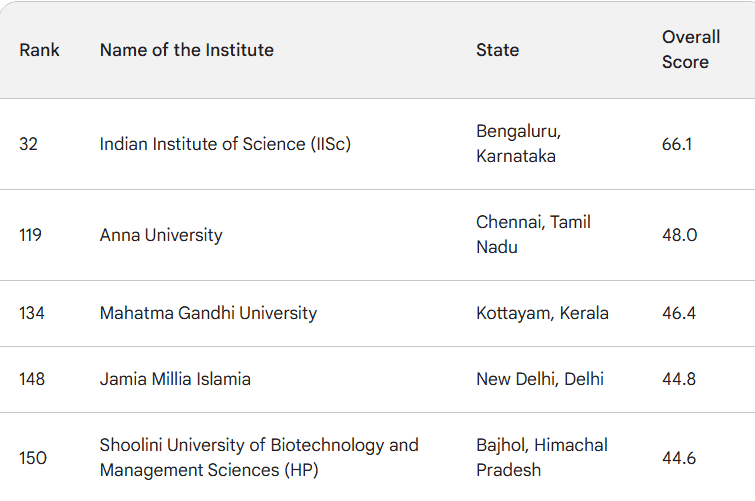Click rank 32 cell
The image size is (755, 501).
(28, 144)
